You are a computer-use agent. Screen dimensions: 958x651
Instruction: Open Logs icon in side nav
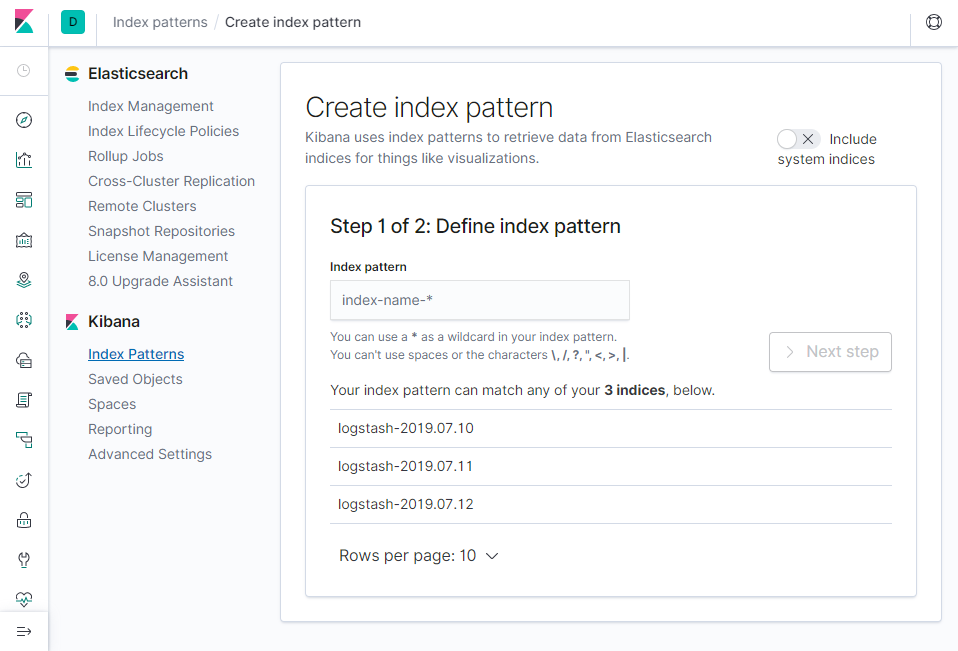pos(24,400)
